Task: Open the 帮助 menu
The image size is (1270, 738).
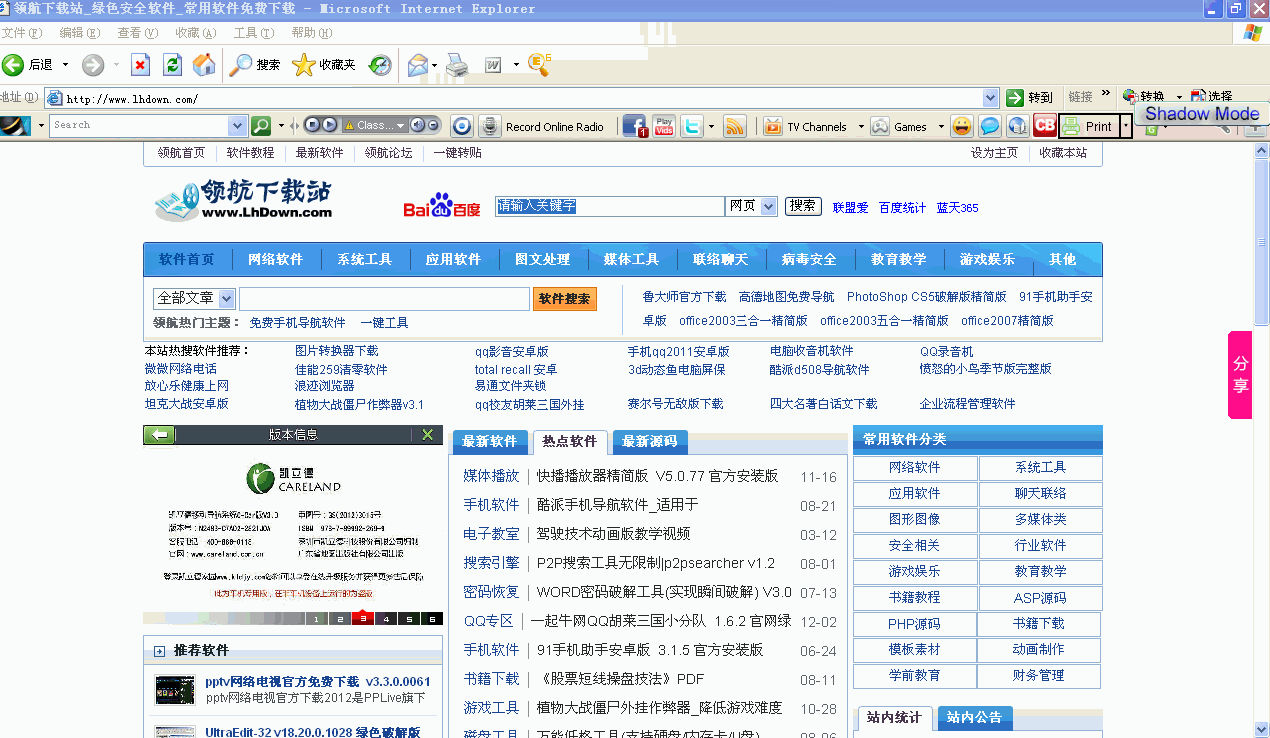Action: 311,33
